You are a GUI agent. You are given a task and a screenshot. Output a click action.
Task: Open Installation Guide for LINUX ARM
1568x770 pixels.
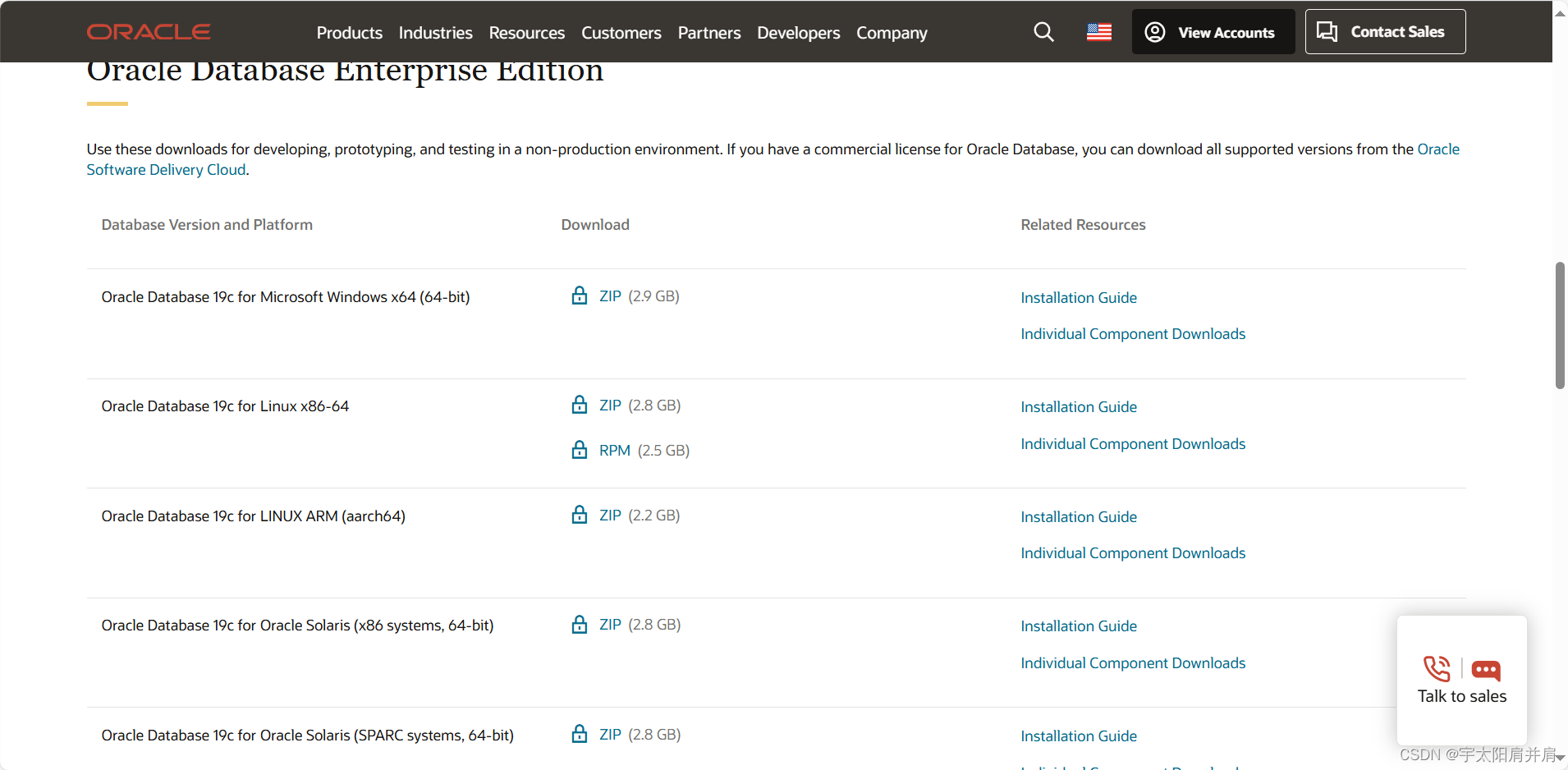coord(1079,517)
